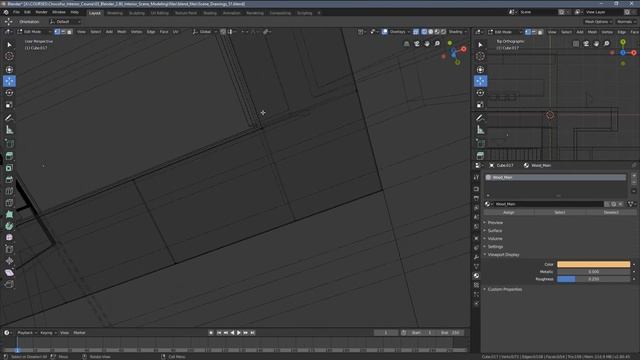Select the Measure tool in left viewport toolbar
Viewport: 640px width, 360px height.
(9, 130)
